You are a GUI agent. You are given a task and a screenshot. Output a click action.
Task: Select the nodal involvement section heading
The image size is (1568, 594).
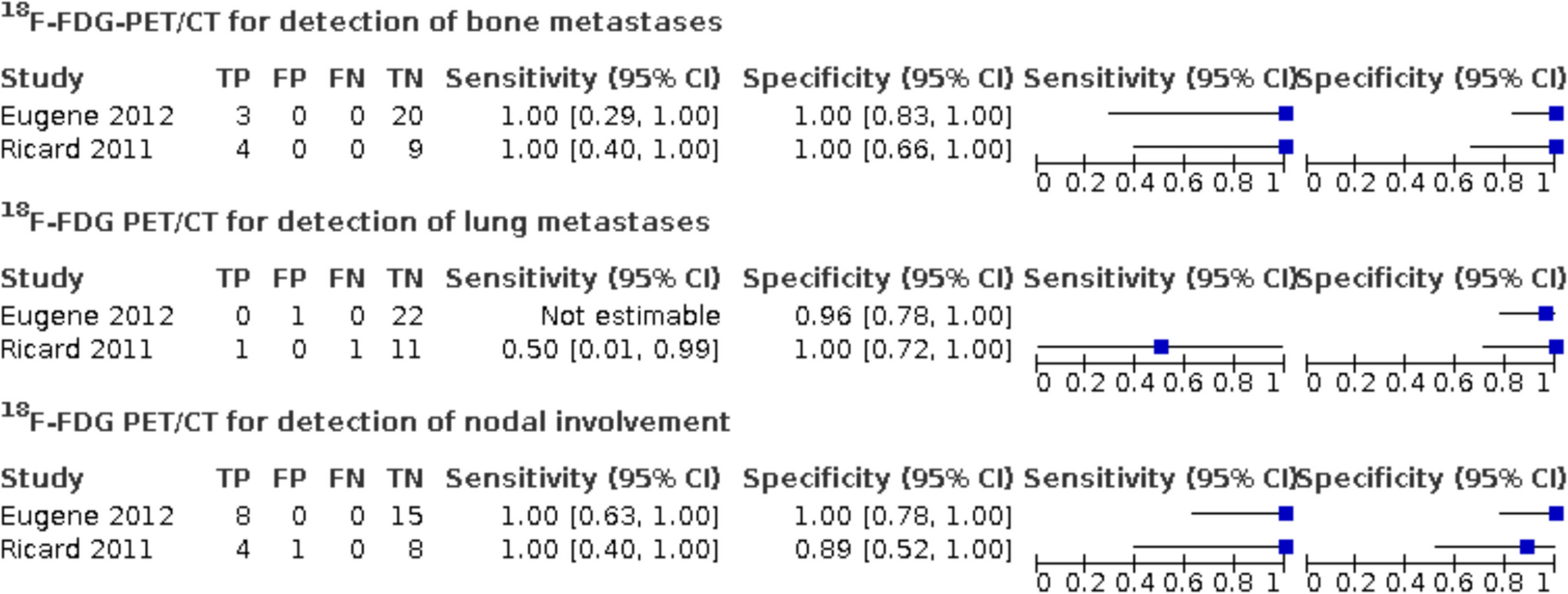pos(365,422)
